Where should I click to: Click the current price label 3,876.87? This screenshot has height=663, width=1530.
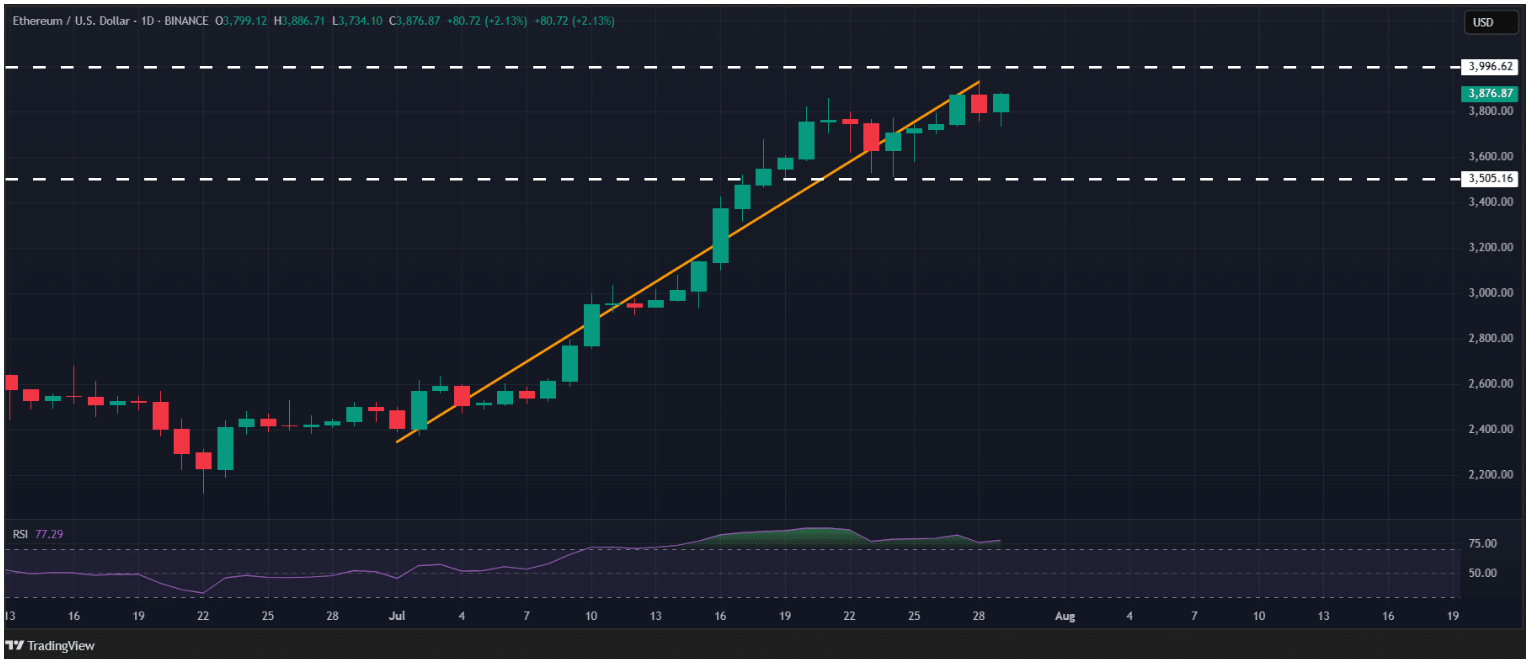point(1488,93)
